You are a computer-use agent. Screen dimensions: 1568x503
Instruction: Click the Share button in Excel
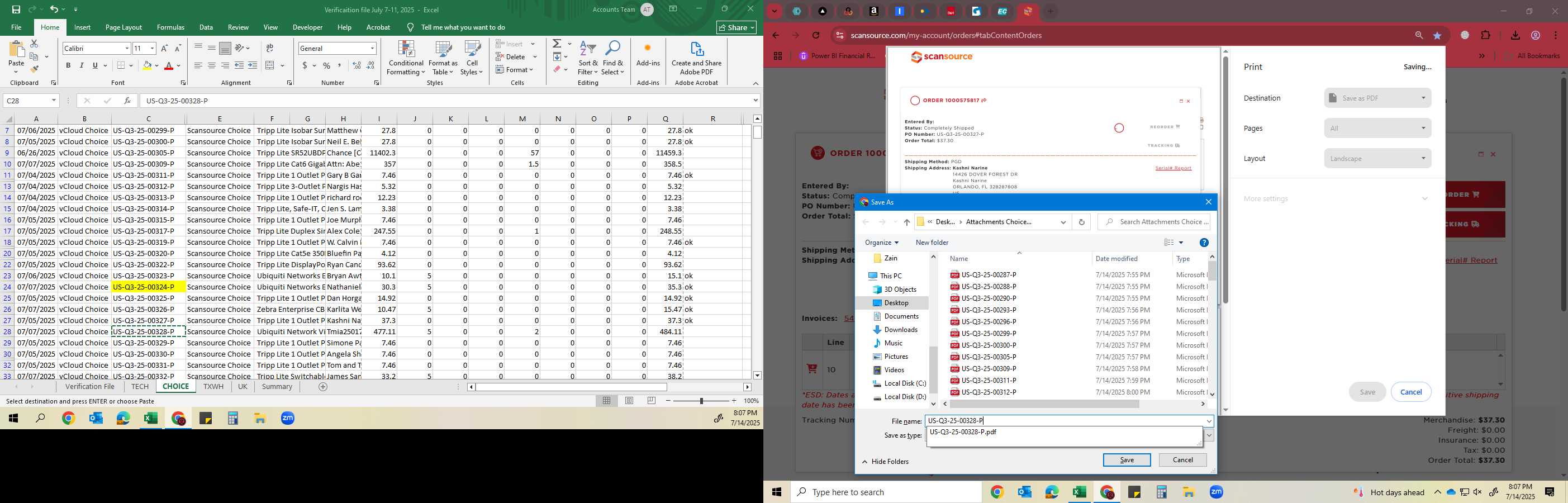click(x=737, y=27)
